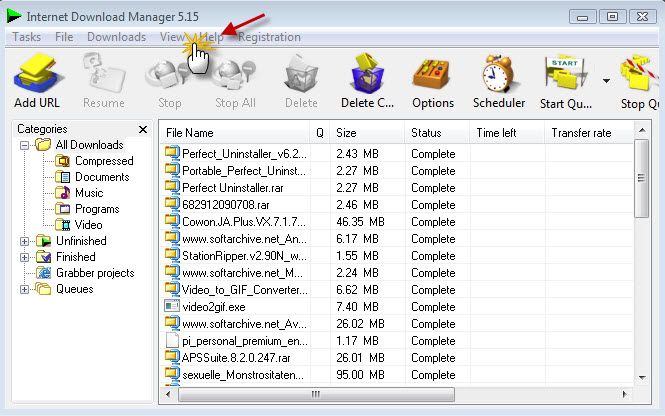Click the 46.35 MB size cell
Image resolution: width=665 pixels, height=416 pixels.
[x=360, y=222]
